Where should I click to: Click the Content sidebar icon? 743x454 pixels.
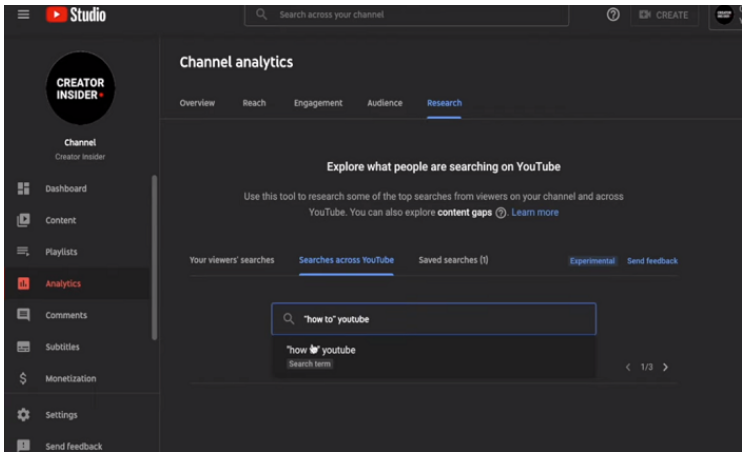(23, 220)
